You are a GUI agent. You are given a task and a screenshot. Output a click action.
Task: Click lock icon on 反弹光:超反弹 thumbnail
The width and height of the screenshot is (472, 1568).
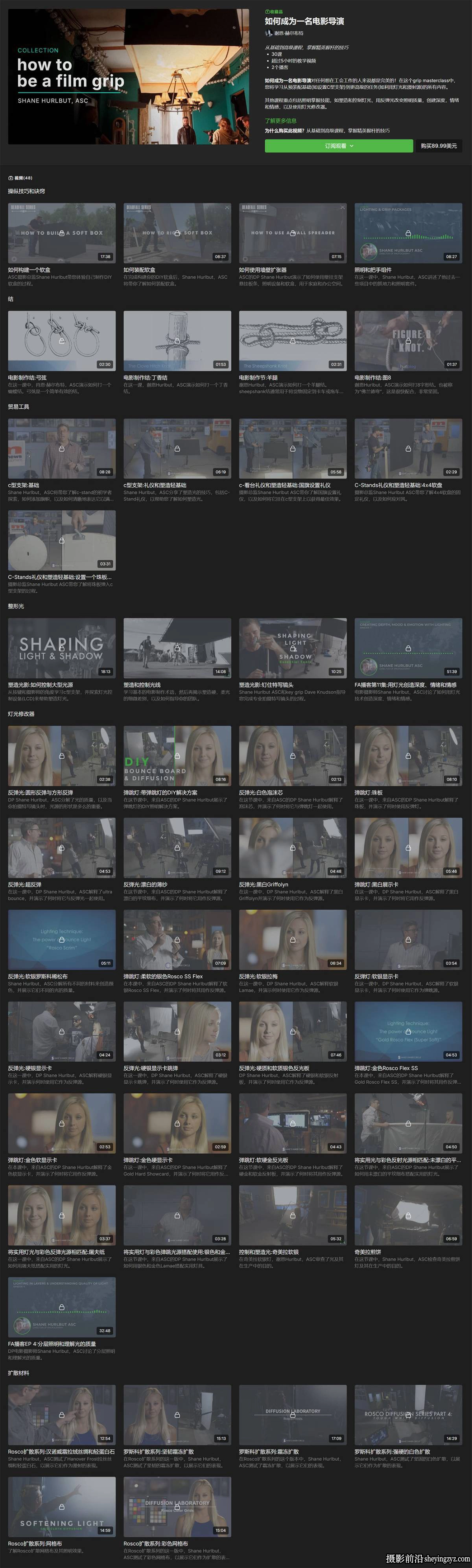(x=61, y=848)
